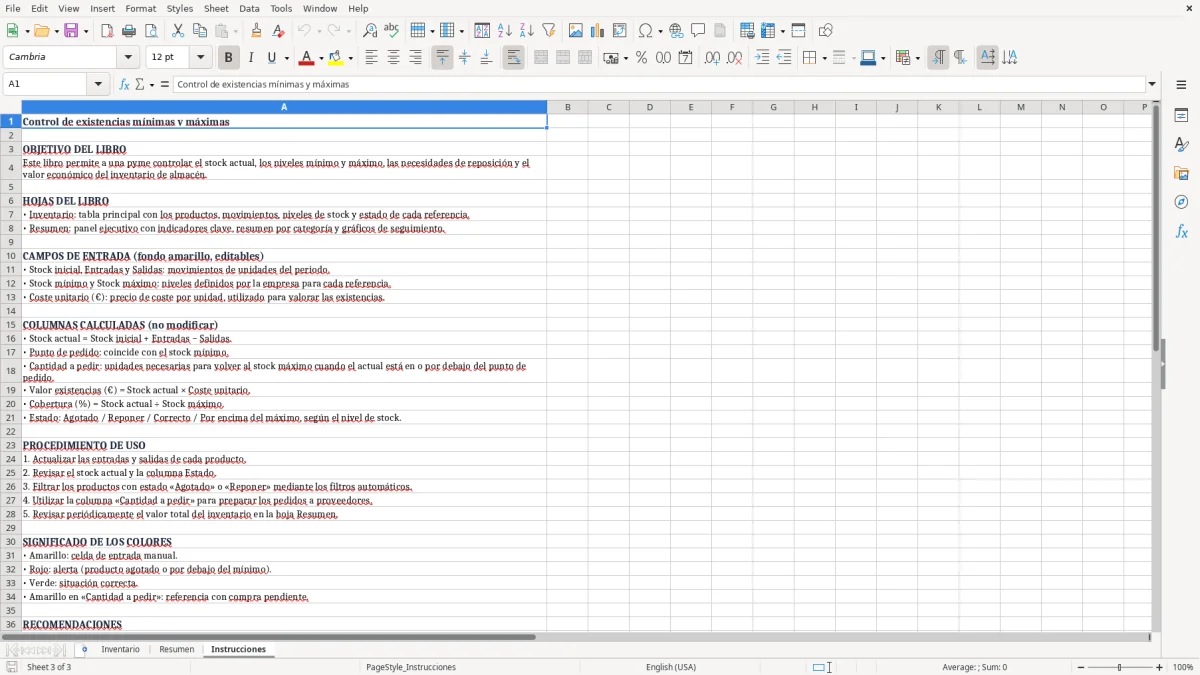Click the Increase Indent icon
This screenshot has height=675, width=1200.
762,58
